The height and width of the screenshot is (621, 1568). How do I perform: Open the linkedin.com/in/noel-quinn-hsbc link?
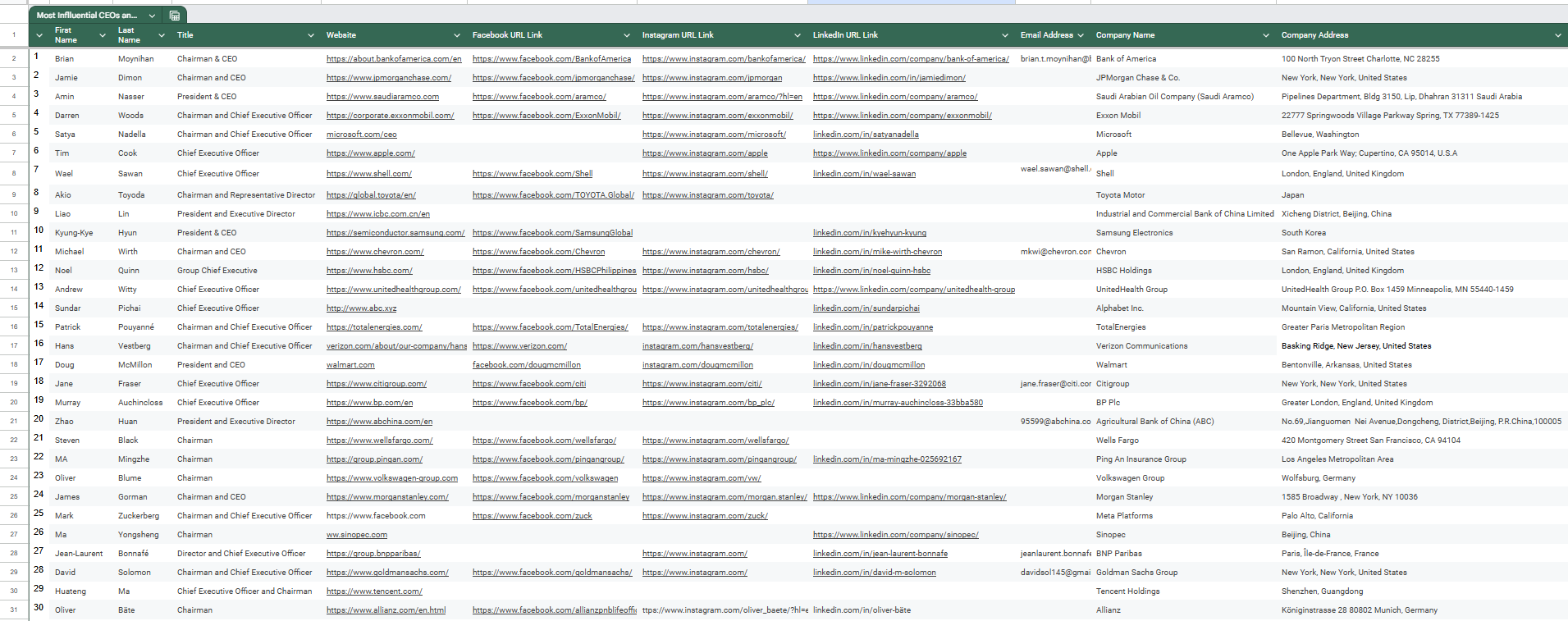coord(871,271)
